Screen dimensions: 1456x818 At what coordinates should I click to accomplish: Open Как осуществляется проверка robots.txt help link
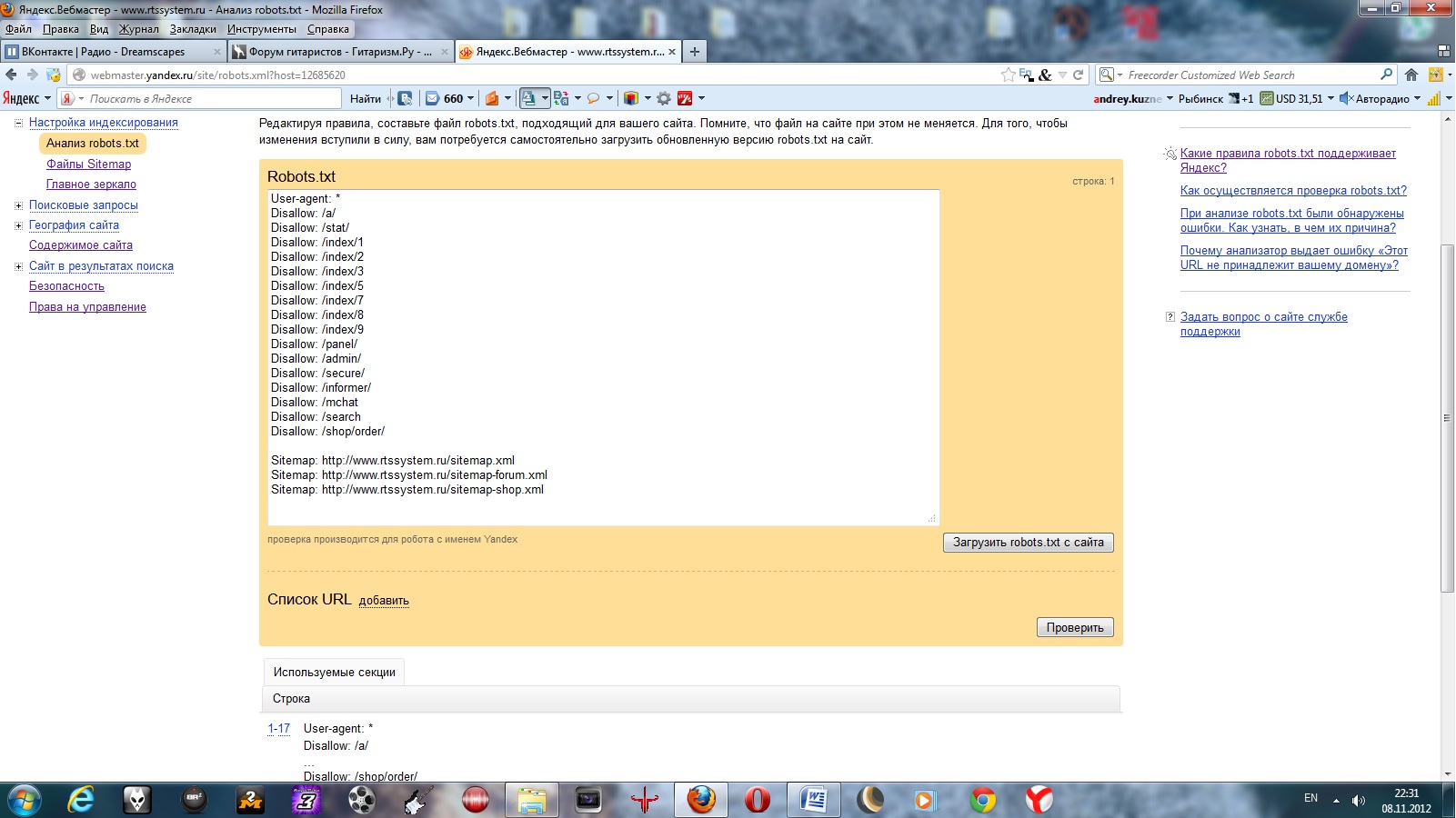1293,191
